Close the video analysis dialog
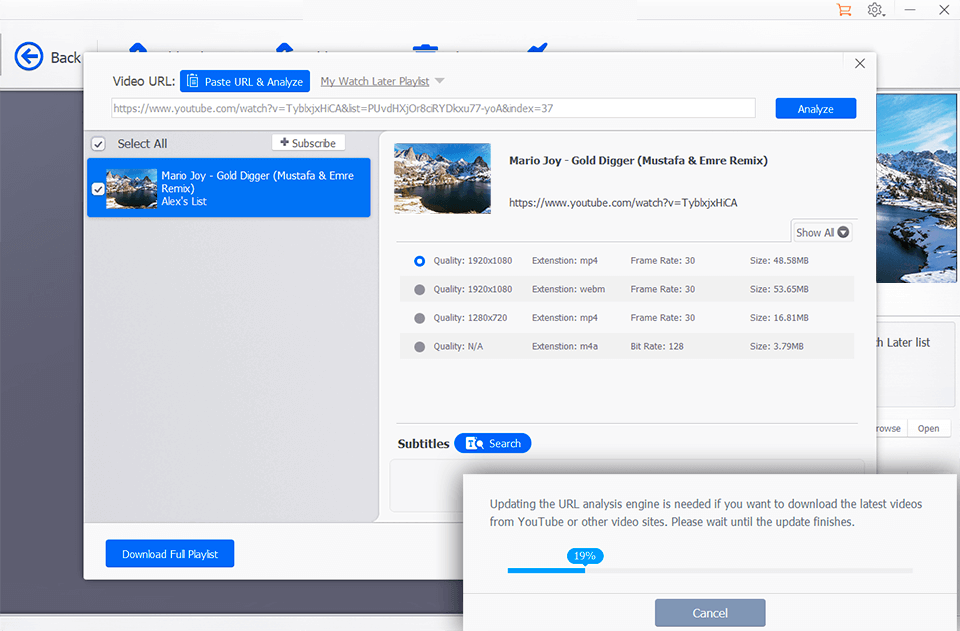Viewport: 960px width, 631px height. 859,64
